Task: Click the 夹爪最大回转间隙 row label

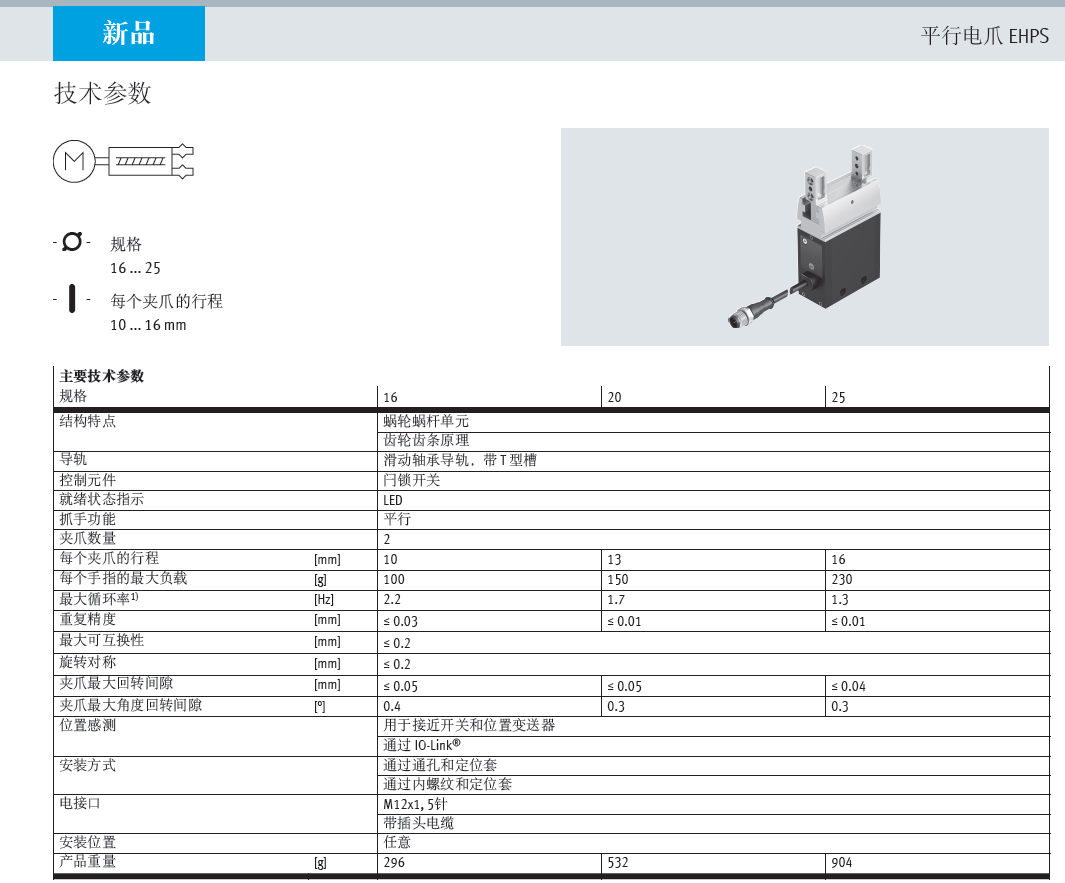Action: pyautogui.click(x=116, y=683)
